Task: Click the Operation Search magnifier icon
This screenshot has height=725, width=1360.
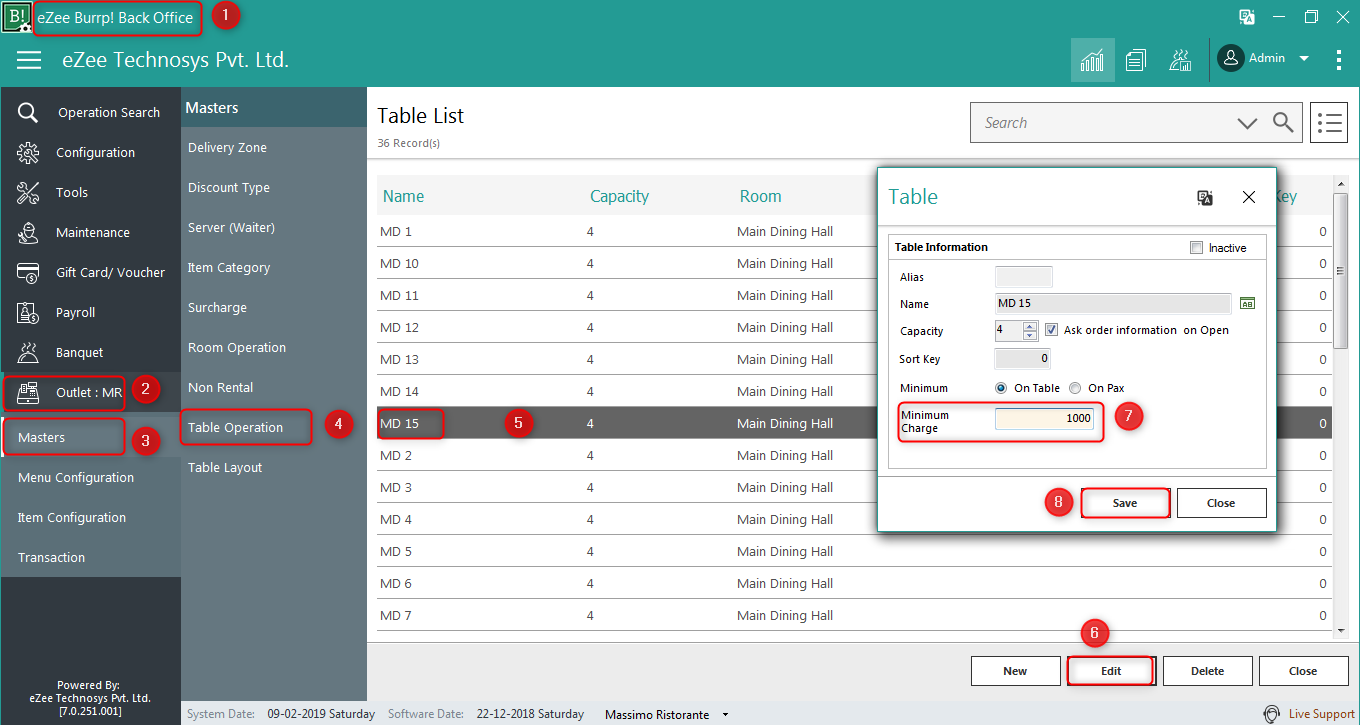Action: tap(28, 112)
